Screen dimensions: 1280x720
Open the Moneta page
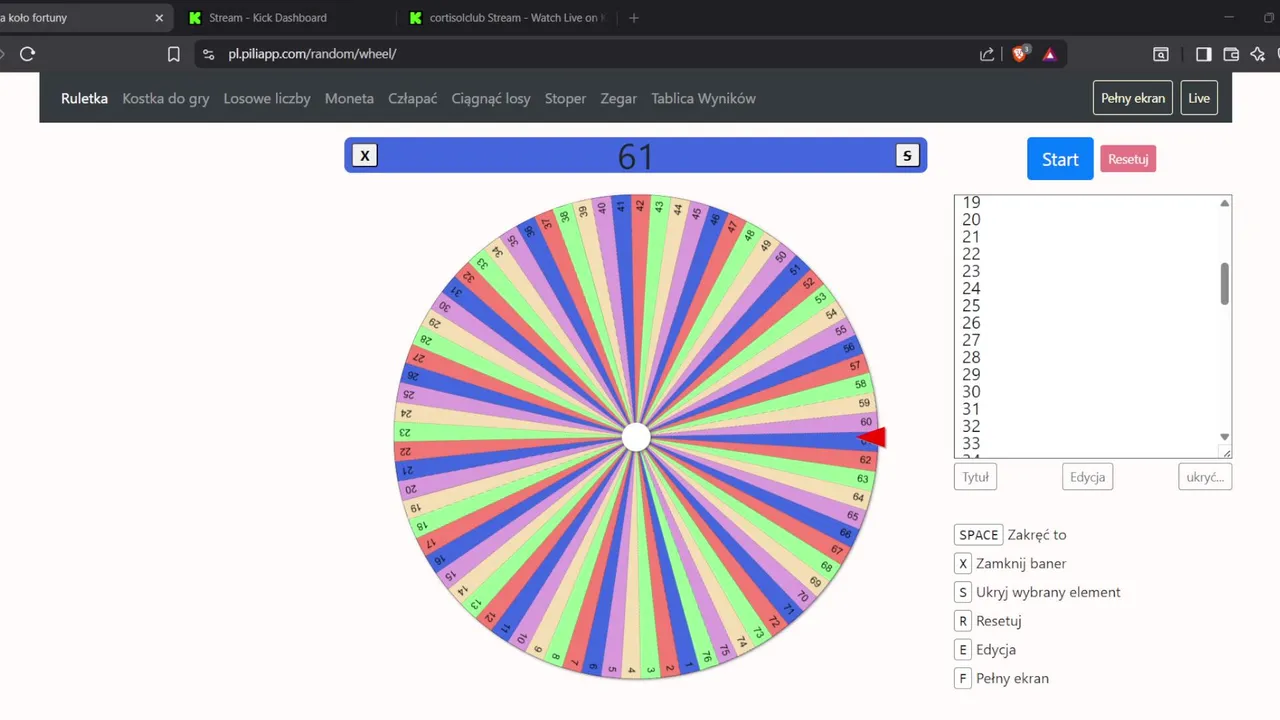tap(349, 98)
